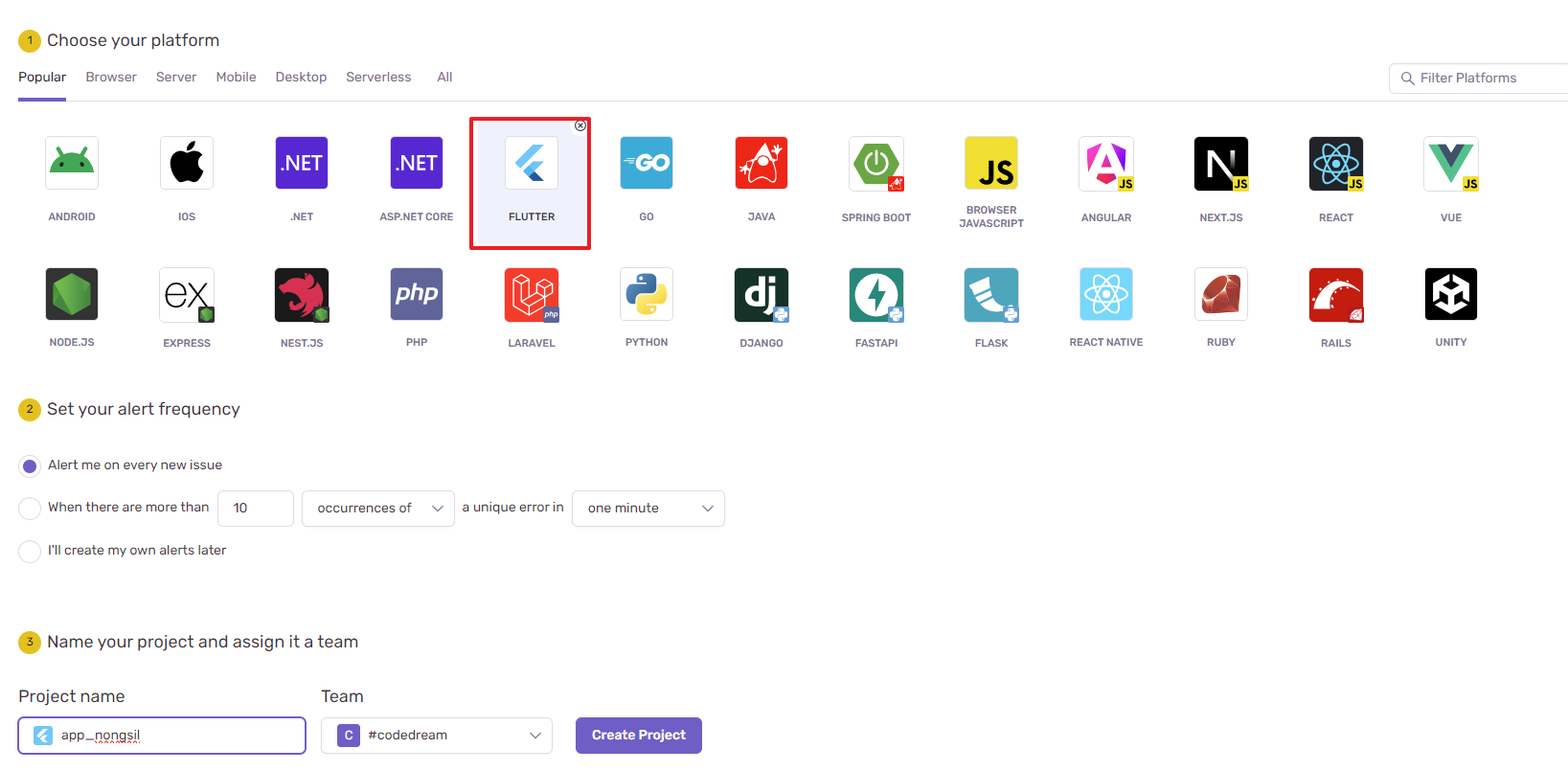Screen dimensions: 1568x771
Task: Select the Android platform icon
Action: point(72,163)
